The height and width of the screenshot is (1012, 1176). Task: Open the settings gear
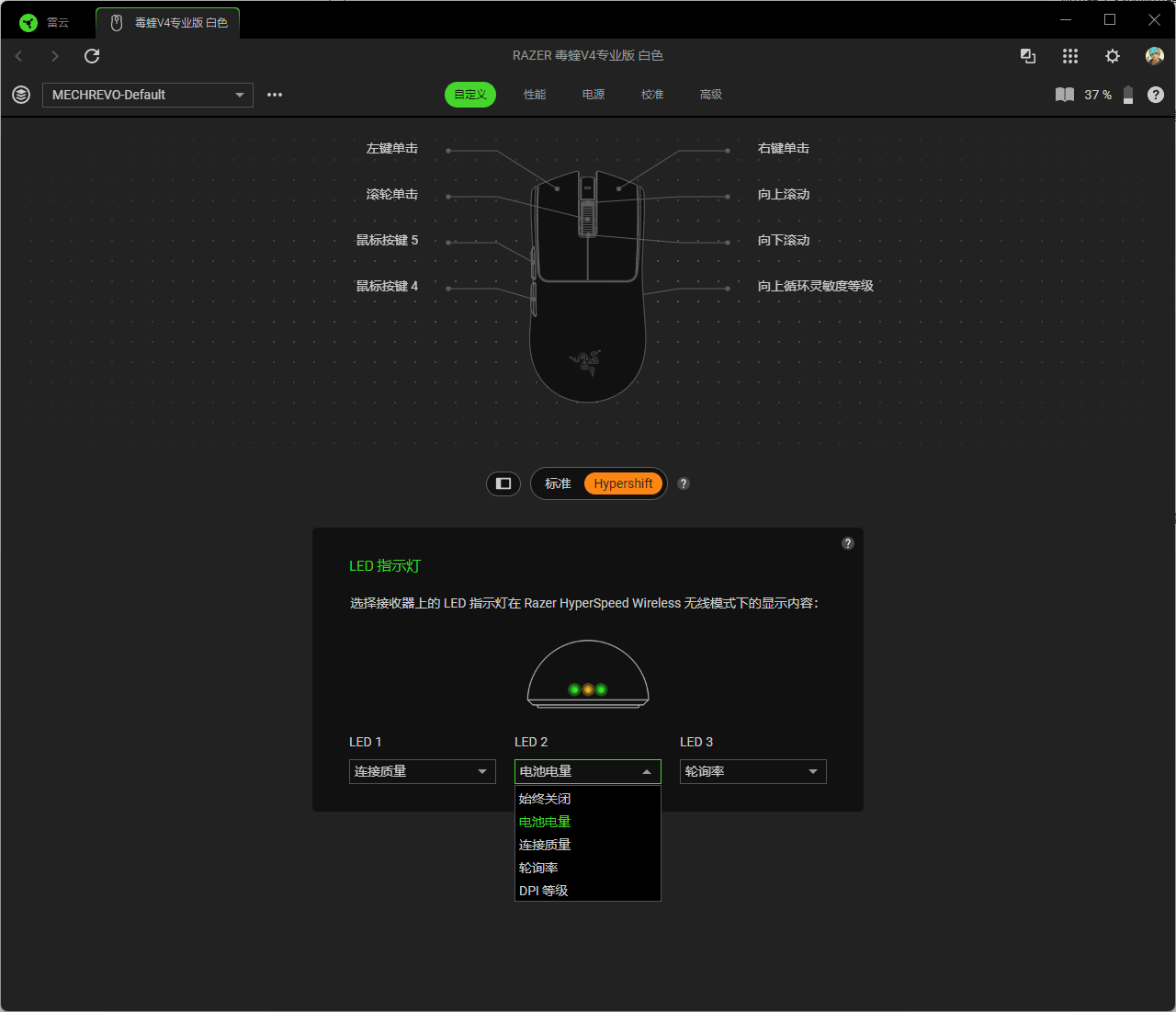(x=1113, y=56)
